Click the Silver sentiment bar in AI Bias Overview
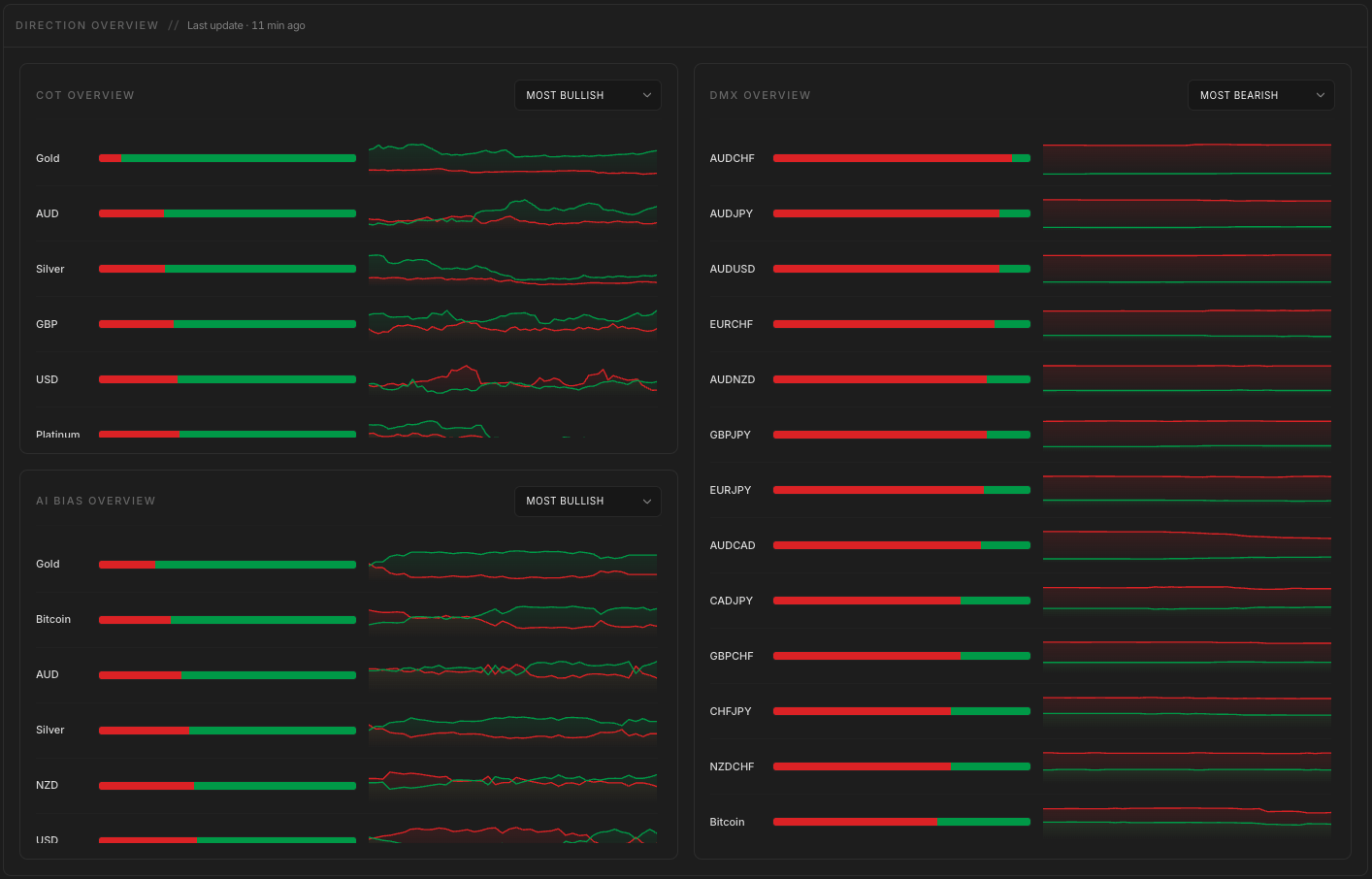The width and height of the screenshot is (1372, 879). [x=227, y=730]
